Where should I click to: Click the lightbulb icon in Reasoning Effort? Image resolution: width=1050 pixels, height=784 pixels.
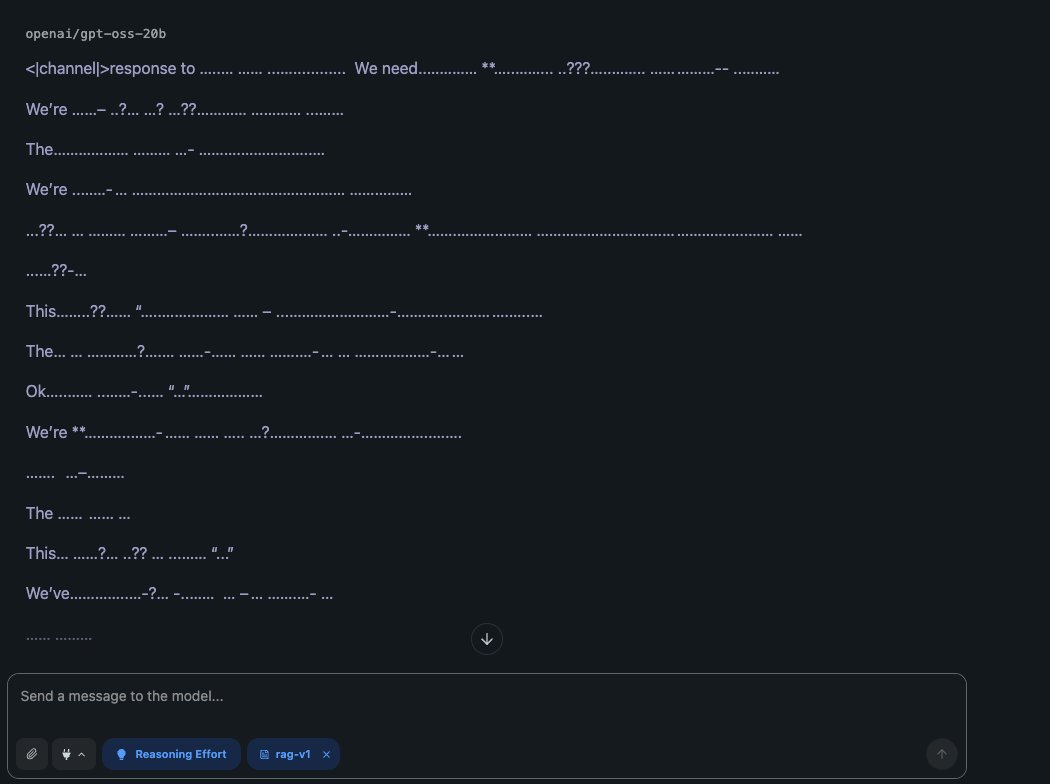[121, 755]
